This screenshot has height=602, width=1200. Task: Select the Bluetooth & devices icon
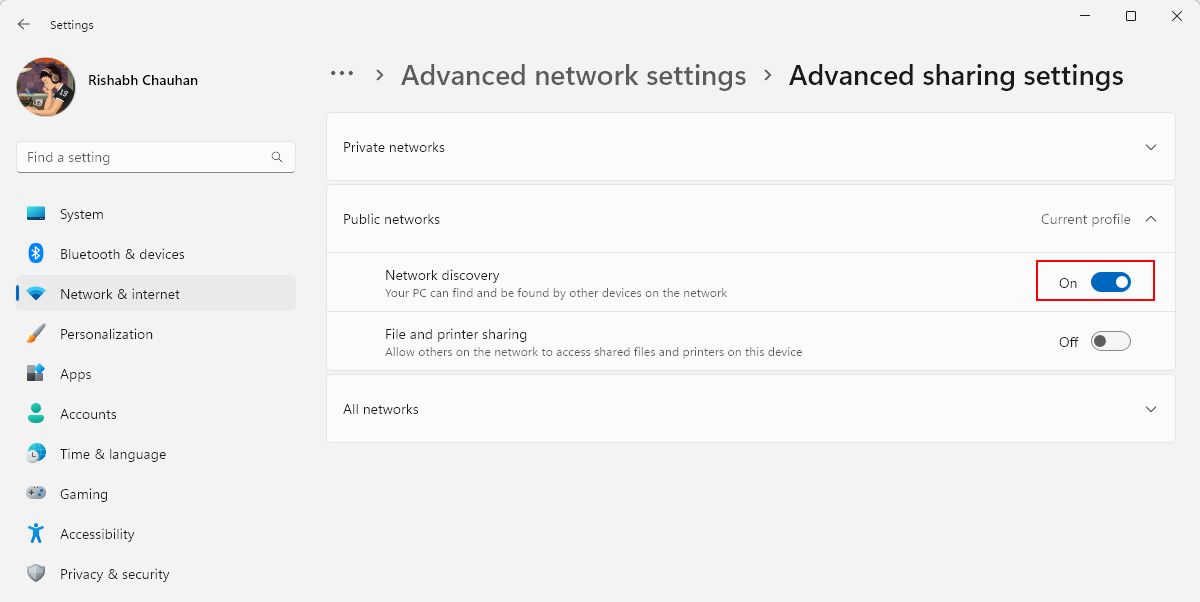coord(36,254)
